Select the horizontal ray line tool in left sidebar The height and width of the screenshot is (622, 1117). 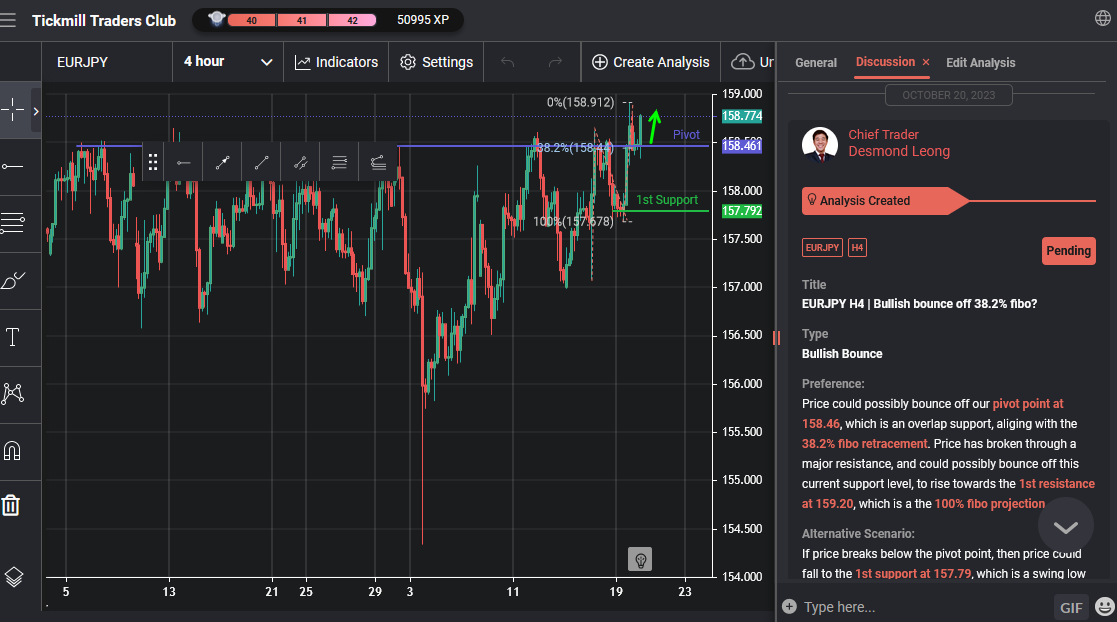click(13, 166)
